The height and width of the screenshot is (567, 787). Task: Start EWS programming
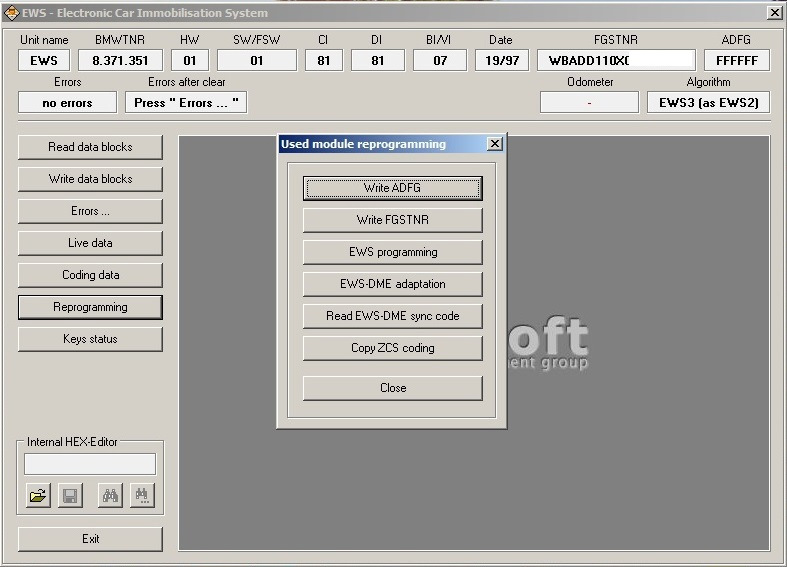[392, 252]
